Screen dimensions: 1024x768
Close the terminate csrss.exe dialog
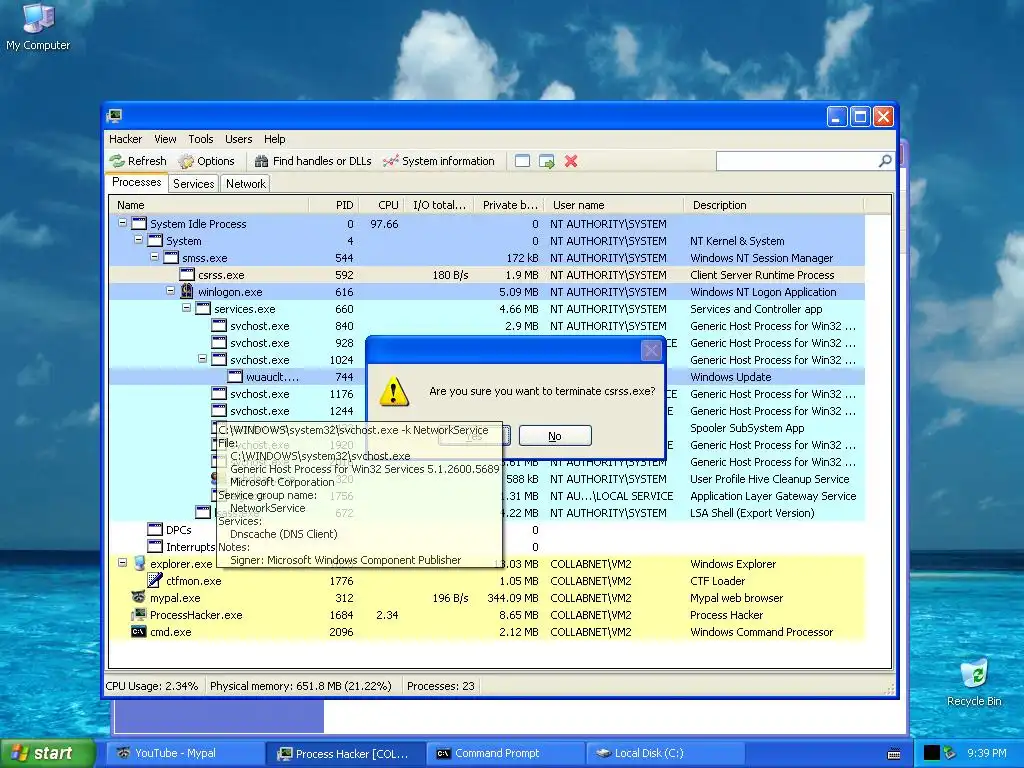[651, 351]
